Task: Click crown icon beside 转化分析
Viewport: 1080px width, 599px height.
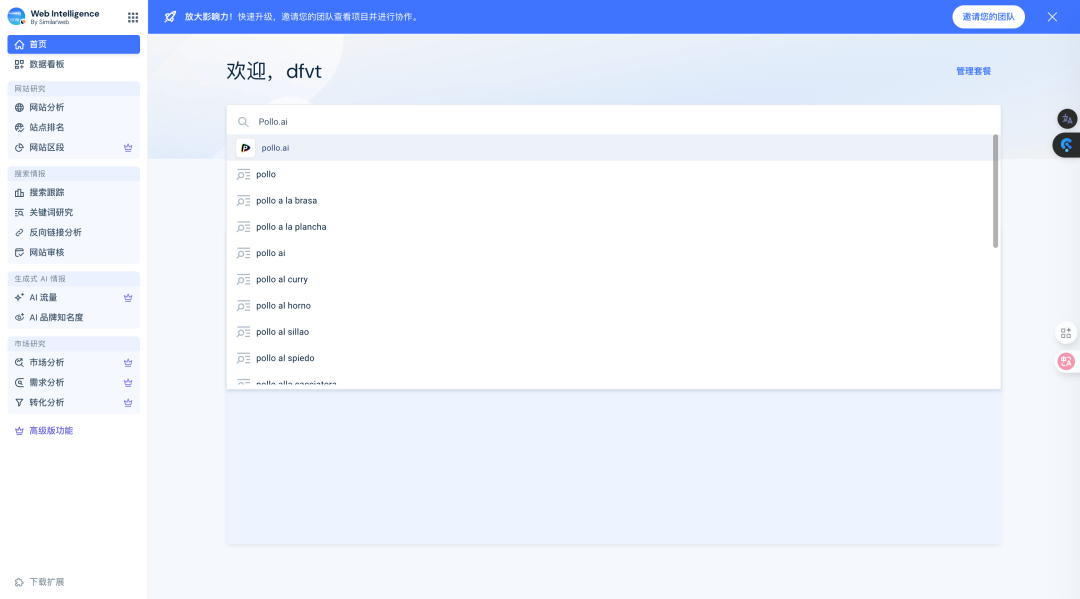Action: (x=128, y=402)
